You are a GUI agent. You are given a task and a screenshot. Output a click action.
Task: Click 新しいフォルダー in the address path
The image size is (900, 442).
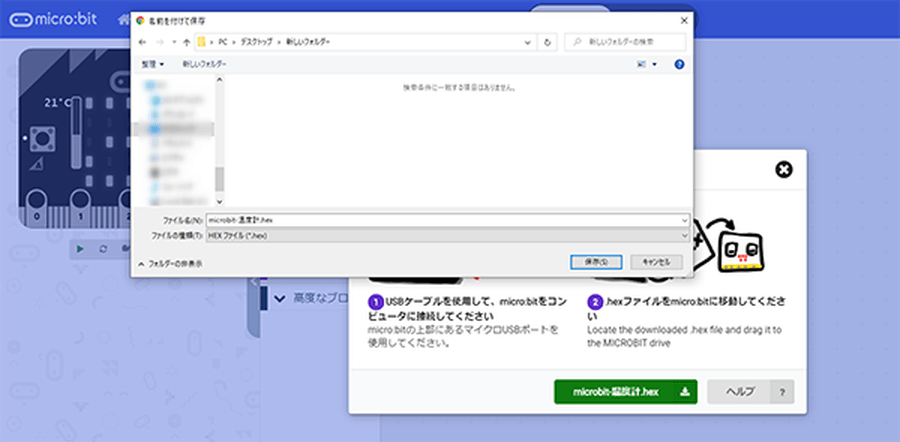pos(308,42)
